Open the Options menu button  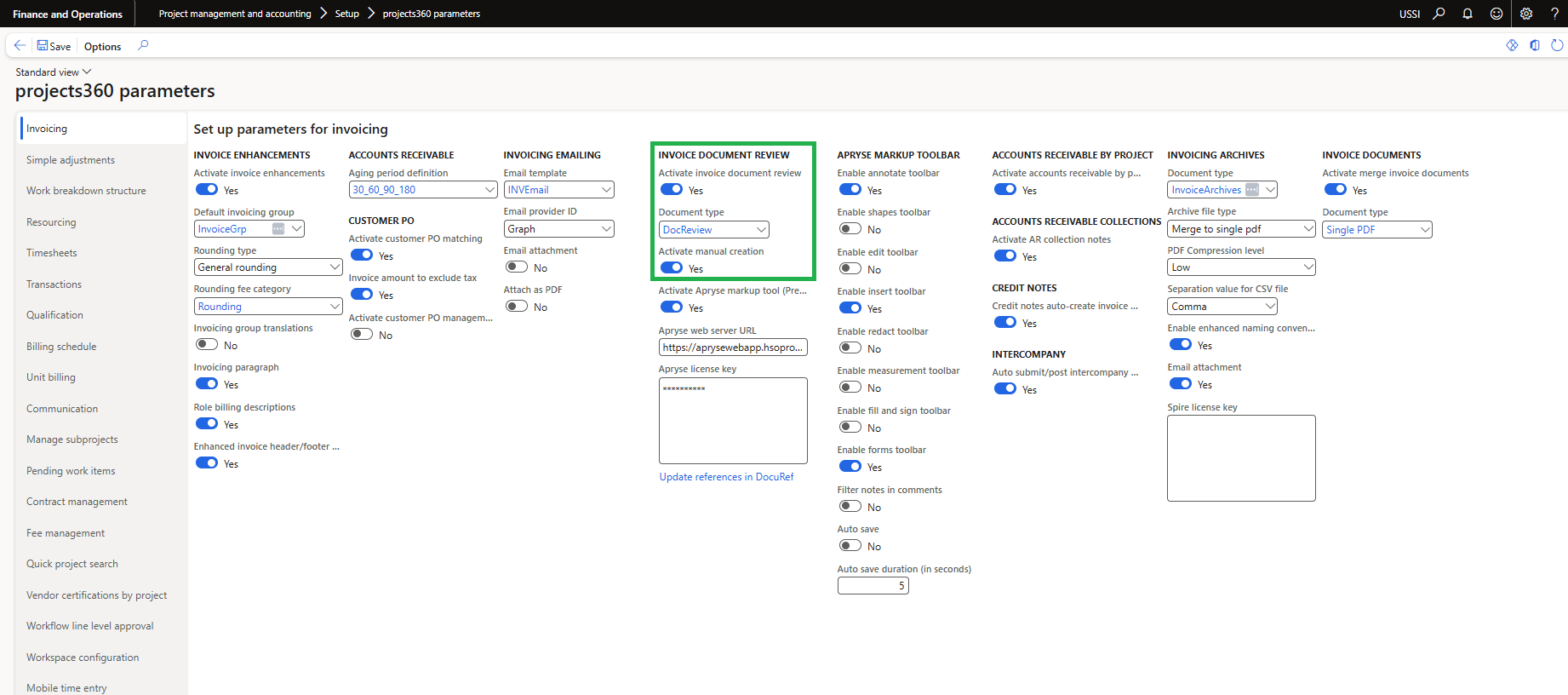point(102,47)
